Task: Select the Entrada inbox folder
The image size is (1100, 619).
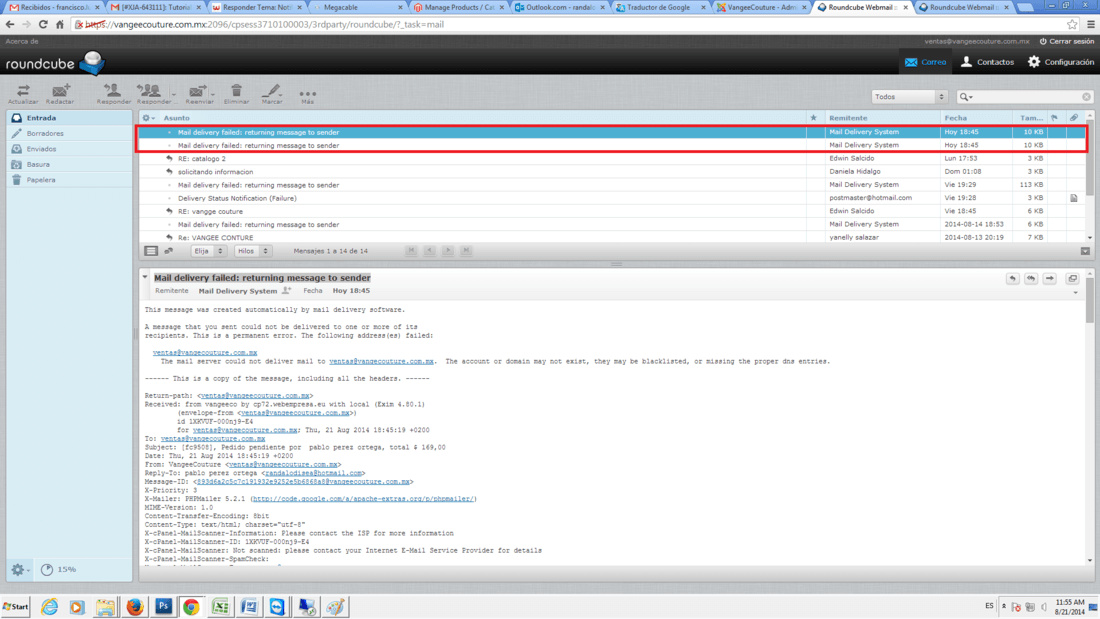Action: [69, 118]
